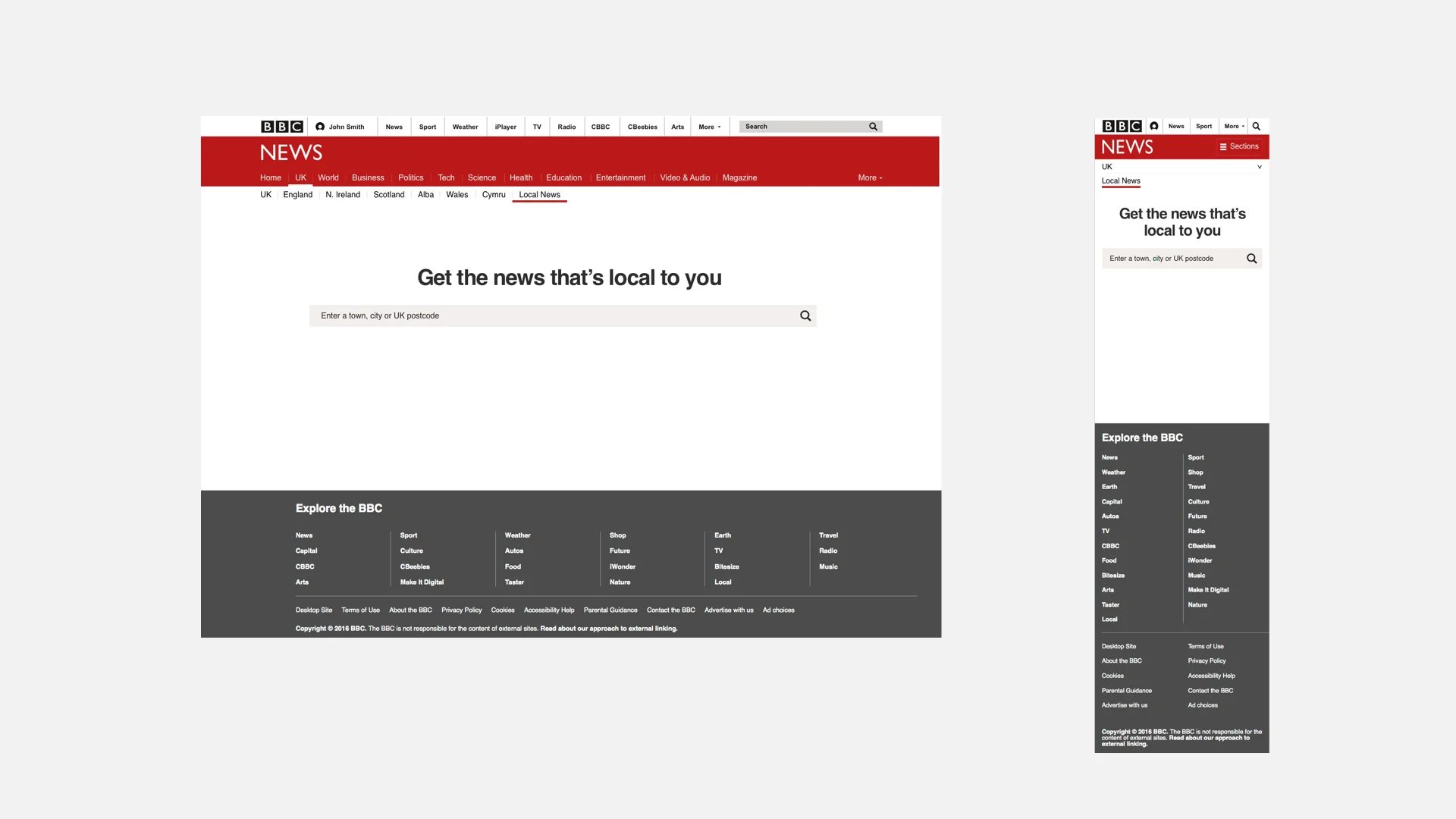Select the Local News tab in the mobile layout
This screenshot has width=1456, height=819.
tap(1121, 180)
